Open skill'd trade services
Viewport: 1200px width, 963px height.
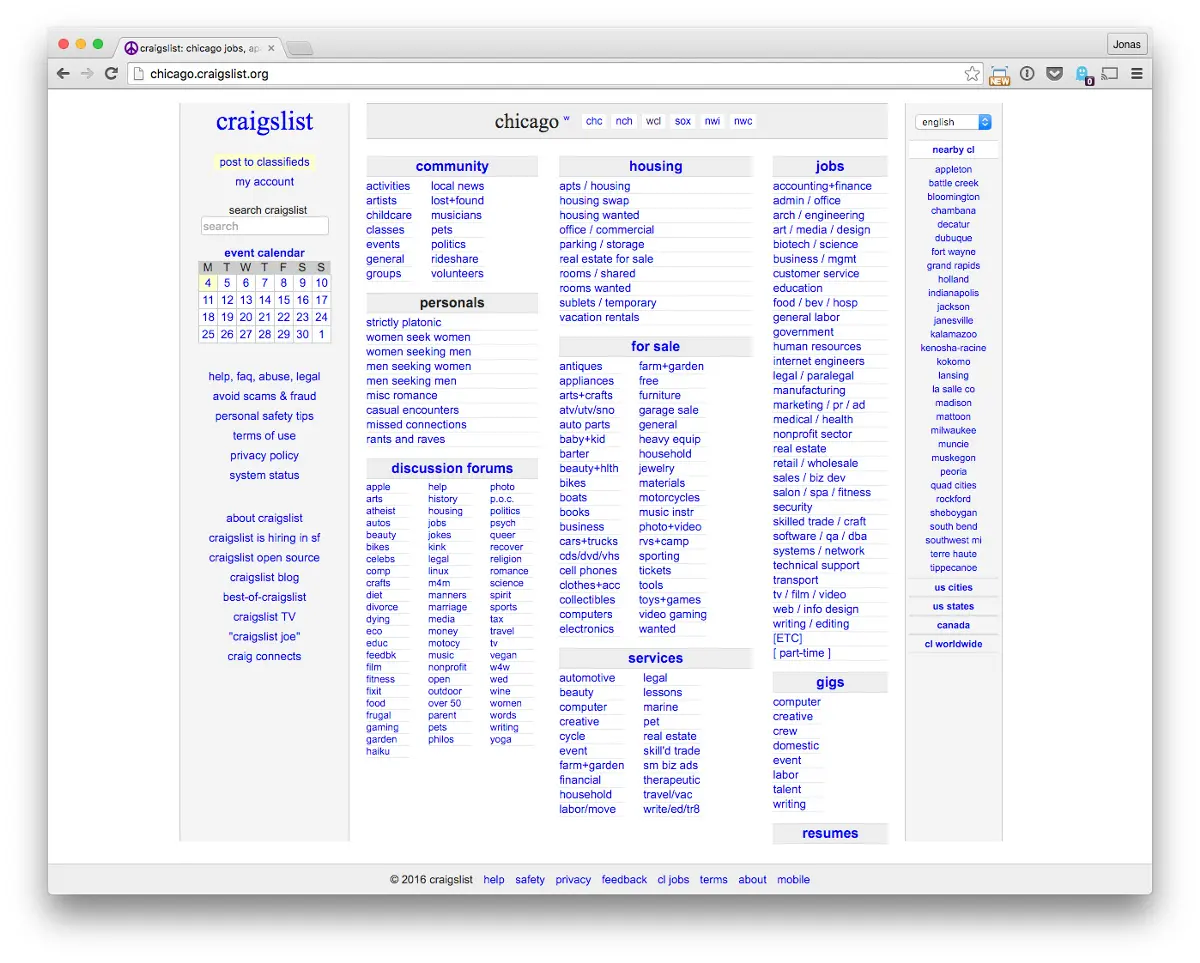(672, 751)
